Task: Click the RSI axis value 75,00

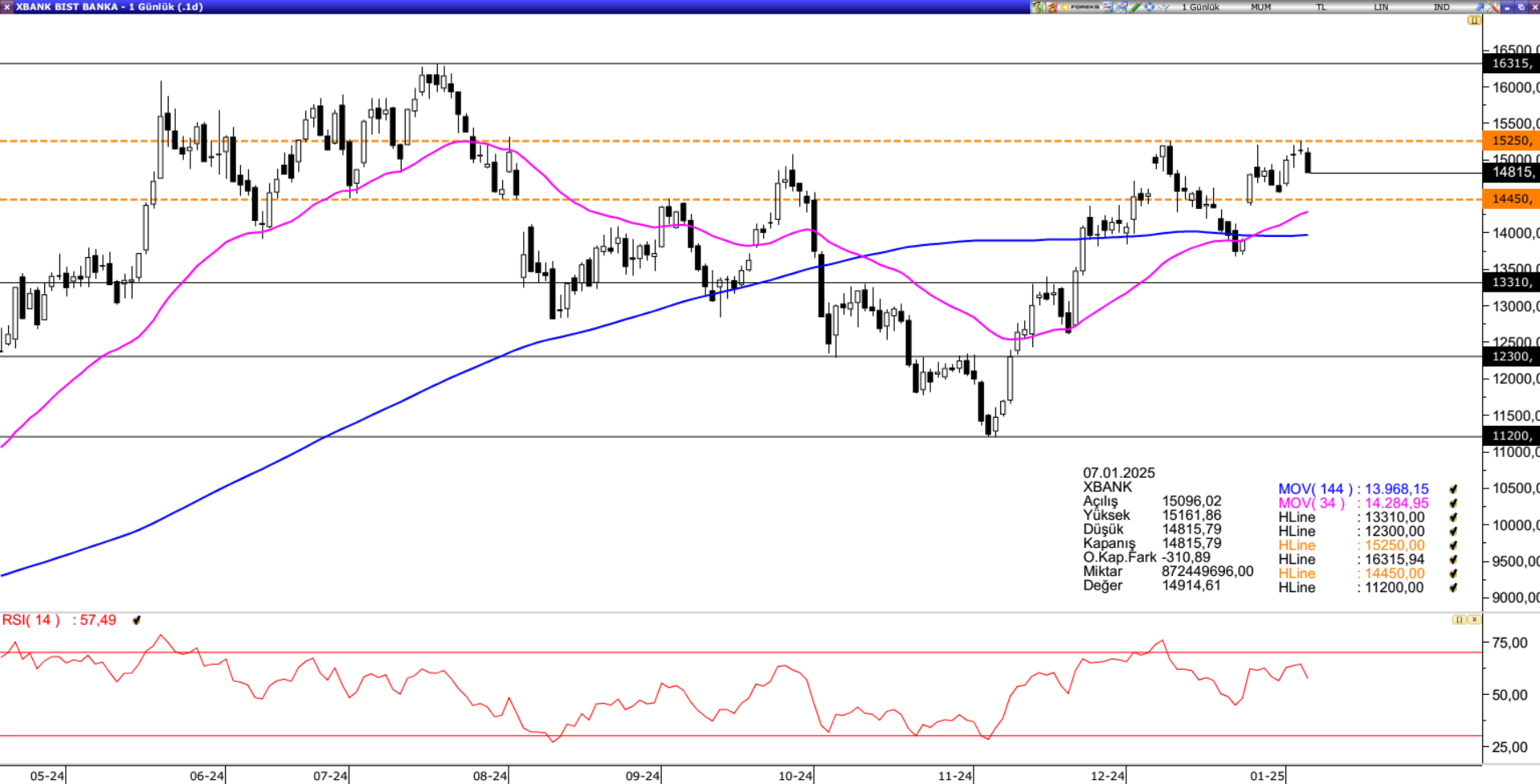Action: pyautogui.click(x=1509, y=643)
